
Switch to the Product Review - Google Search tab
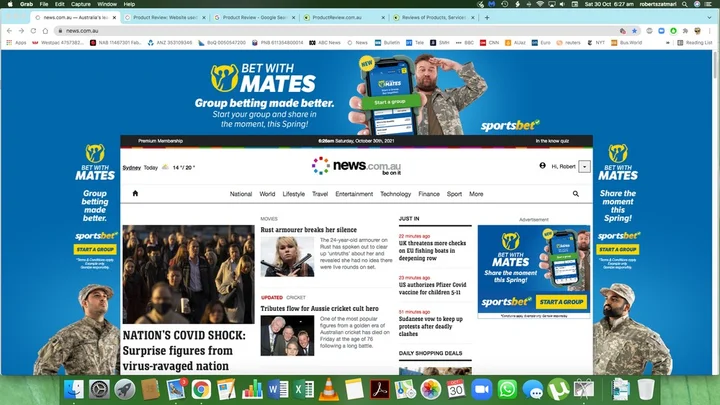[254, 17]
